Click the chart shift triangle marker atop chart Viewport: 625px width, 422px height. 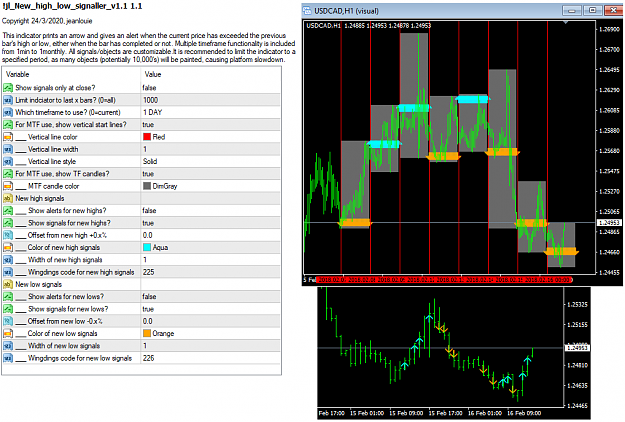[x=565, y=23]
